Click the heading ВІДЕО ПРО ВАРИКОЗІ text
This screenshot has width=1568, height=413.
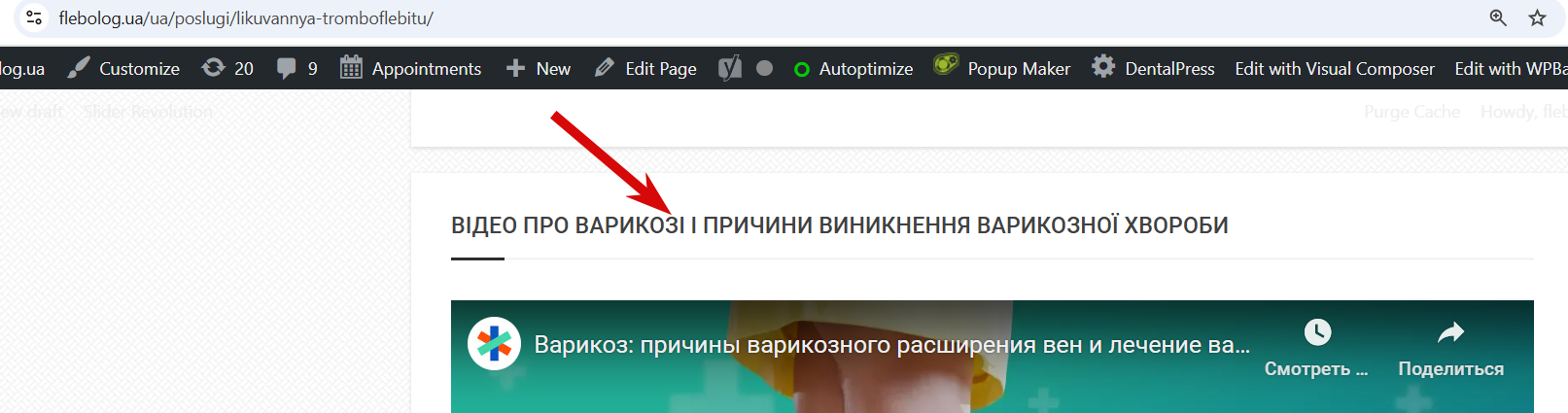click(568, 225)
